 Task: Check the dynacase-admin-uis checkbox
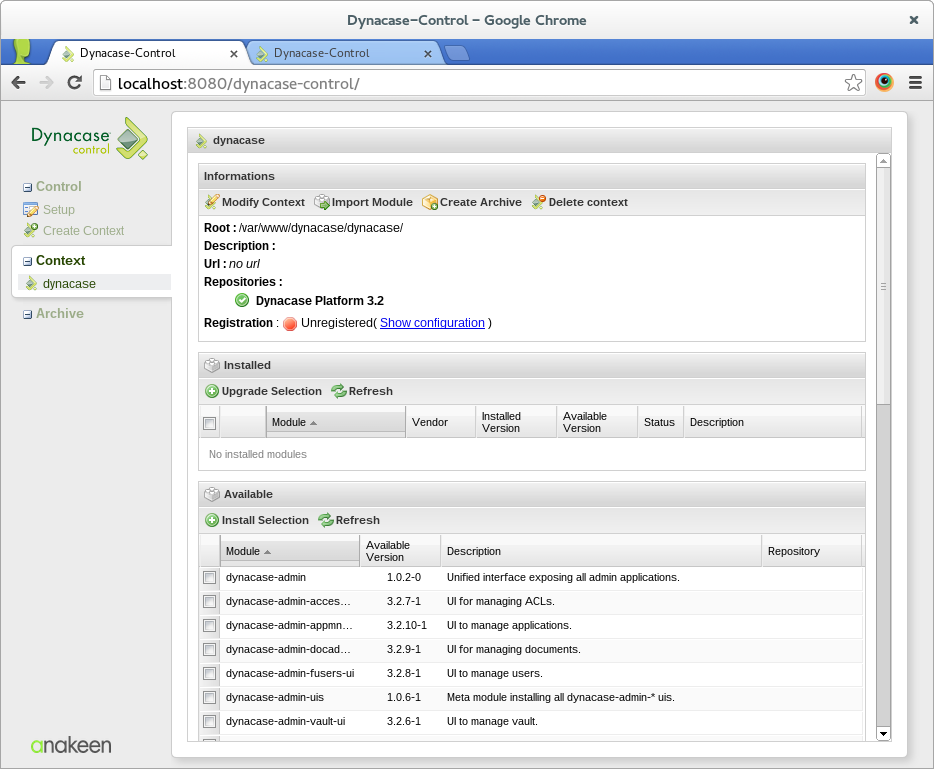click(209, 698)
